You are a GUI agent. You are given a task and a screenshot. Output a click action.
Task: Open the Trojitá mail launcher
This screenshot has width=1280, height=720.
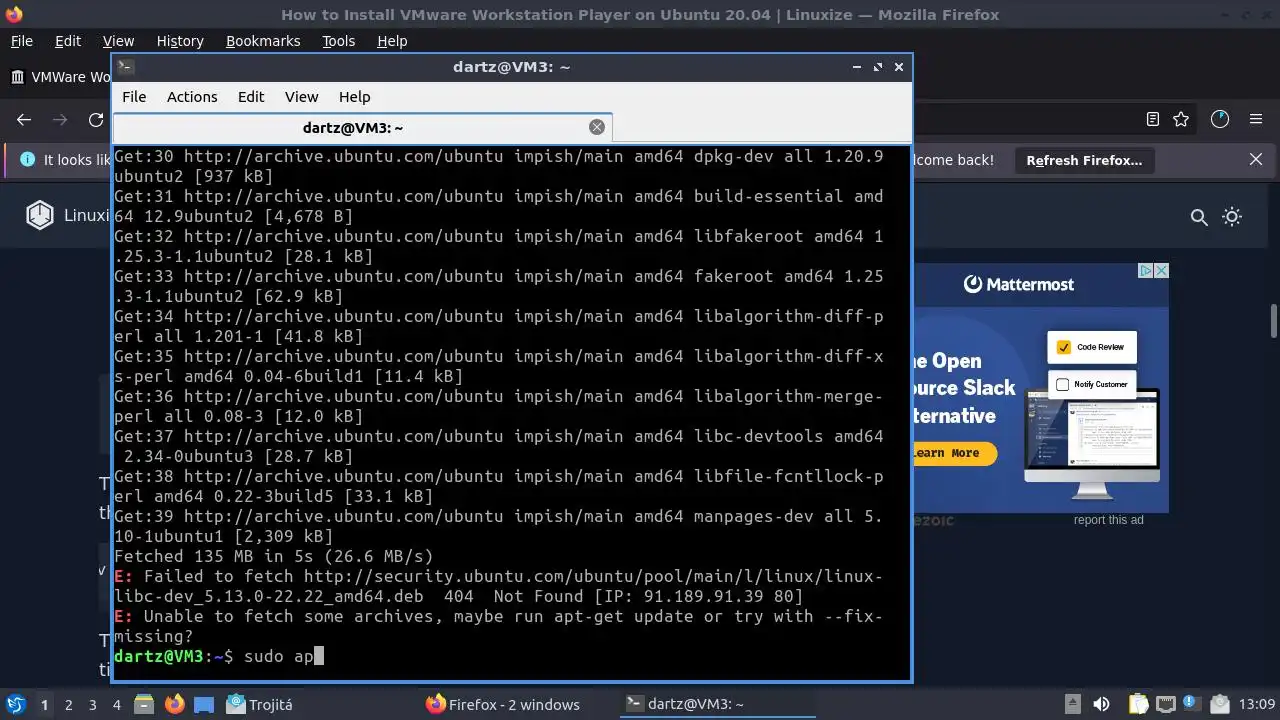[x=259, y=705]
